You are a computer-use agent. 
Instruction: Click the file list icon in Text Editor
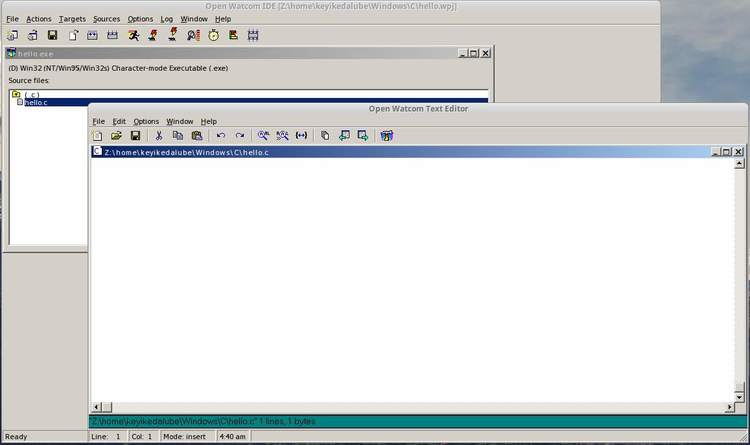coord(325,136)
